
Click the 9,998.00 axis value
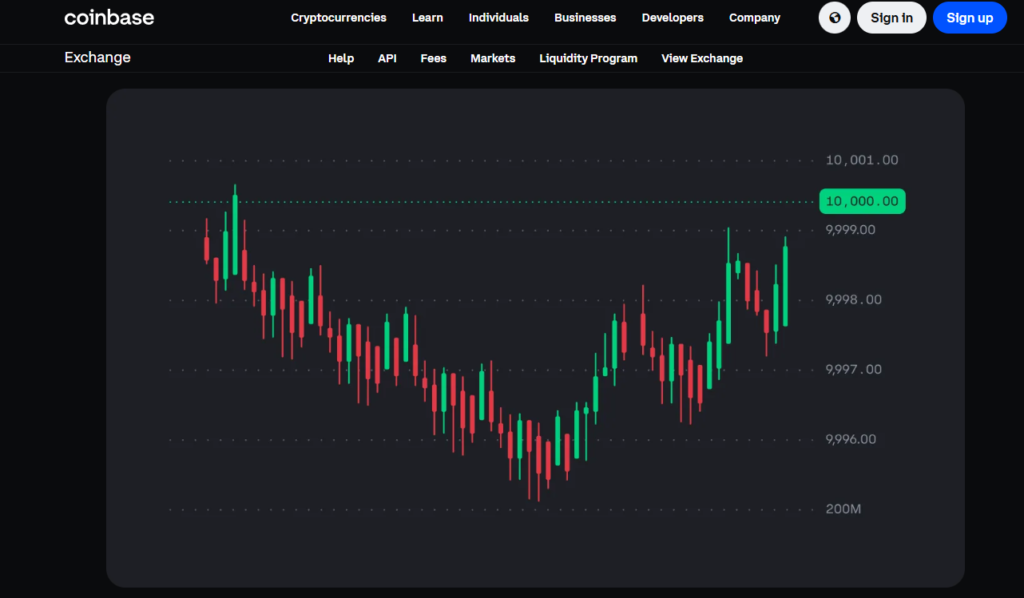pyautogui.click(x=854, y=300)
